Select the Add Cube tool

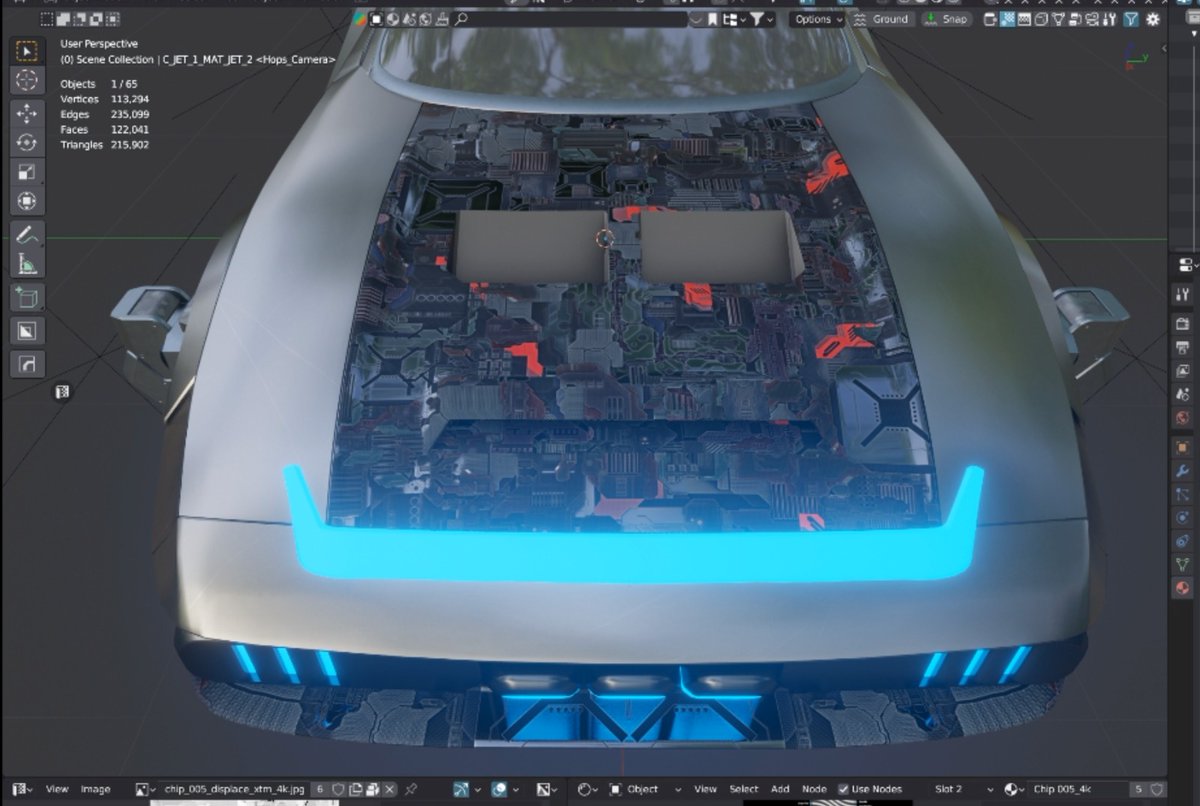27,297
